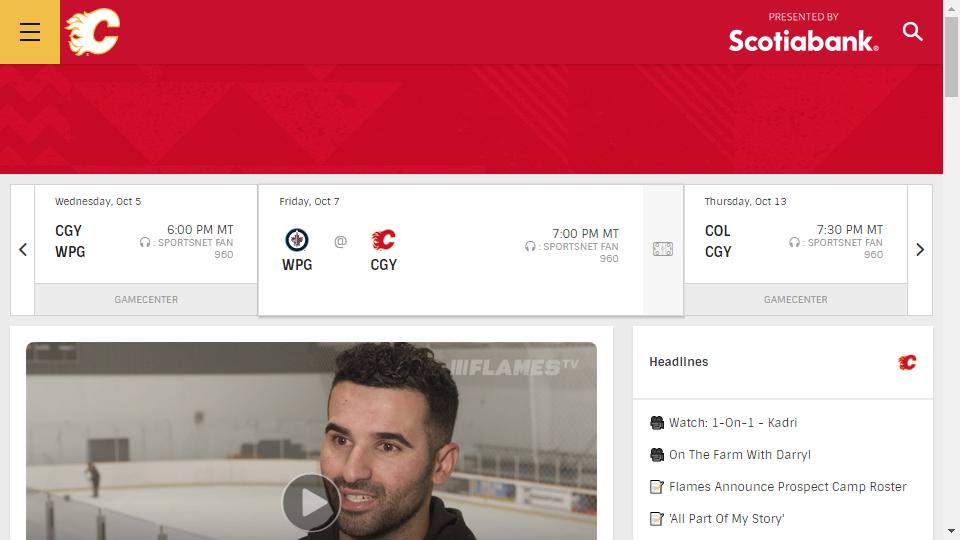Click the Scotiabank sponsor logo
This screenshot has height=540, width=960.
point(803,33)
